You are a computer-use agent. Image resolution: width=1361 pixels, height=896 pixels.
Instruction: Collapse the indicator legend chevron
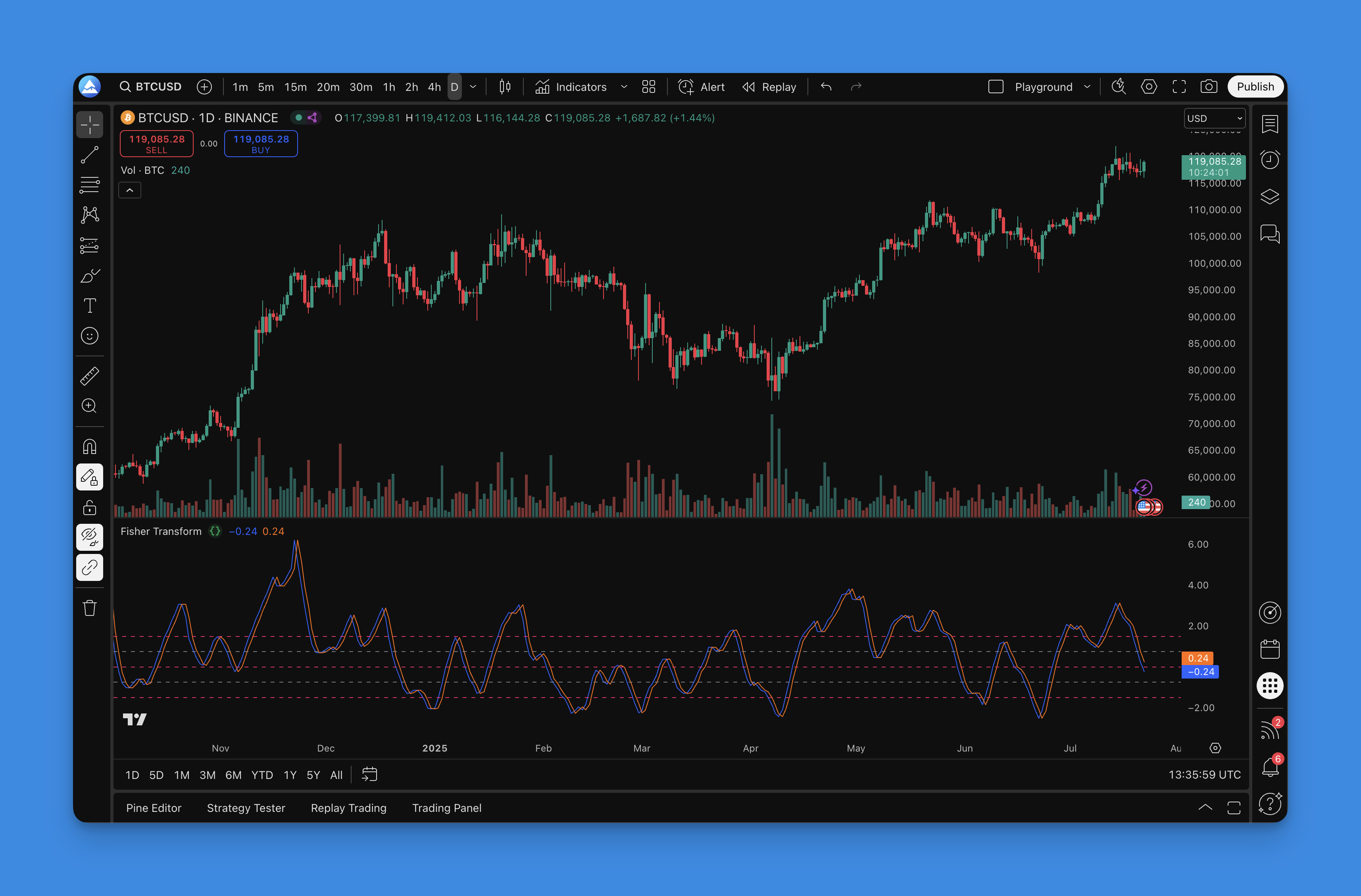[x=130, y=190]
